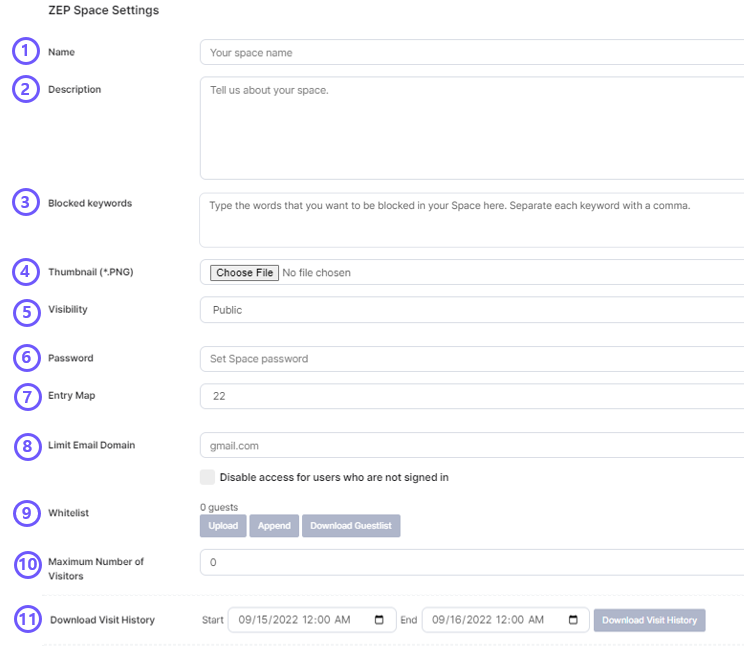Click the Append whitelist button
The height and width of the screenshot is (646, 744).
click(x=274, y=526)
